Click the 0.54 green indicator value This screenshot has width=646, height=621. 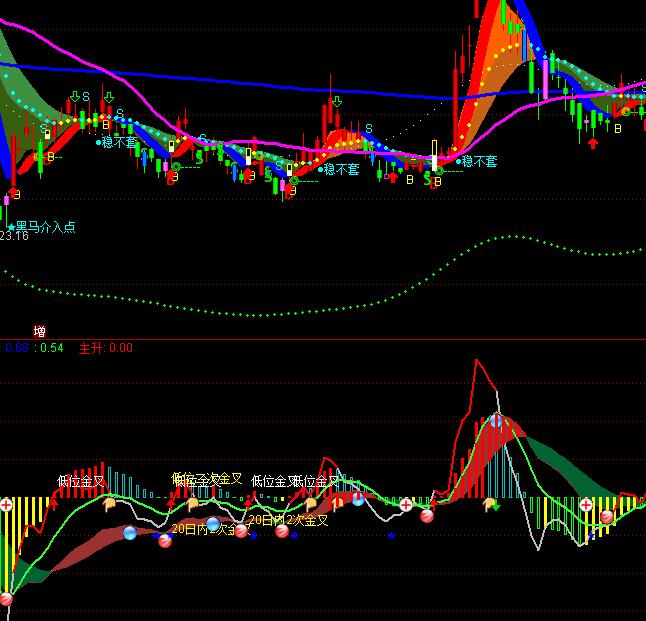[x=51, y=348]
